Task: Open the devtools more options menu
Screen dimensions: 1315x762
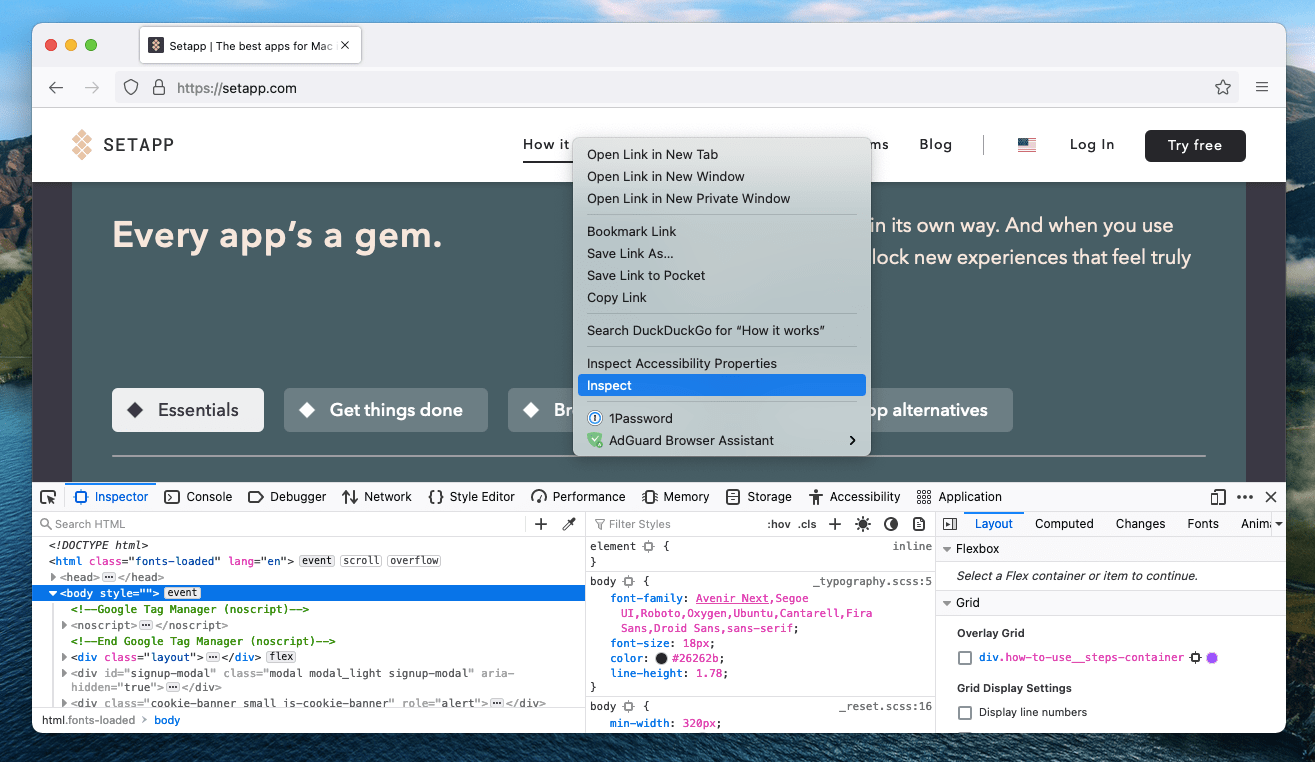Action: point(1245,497)
